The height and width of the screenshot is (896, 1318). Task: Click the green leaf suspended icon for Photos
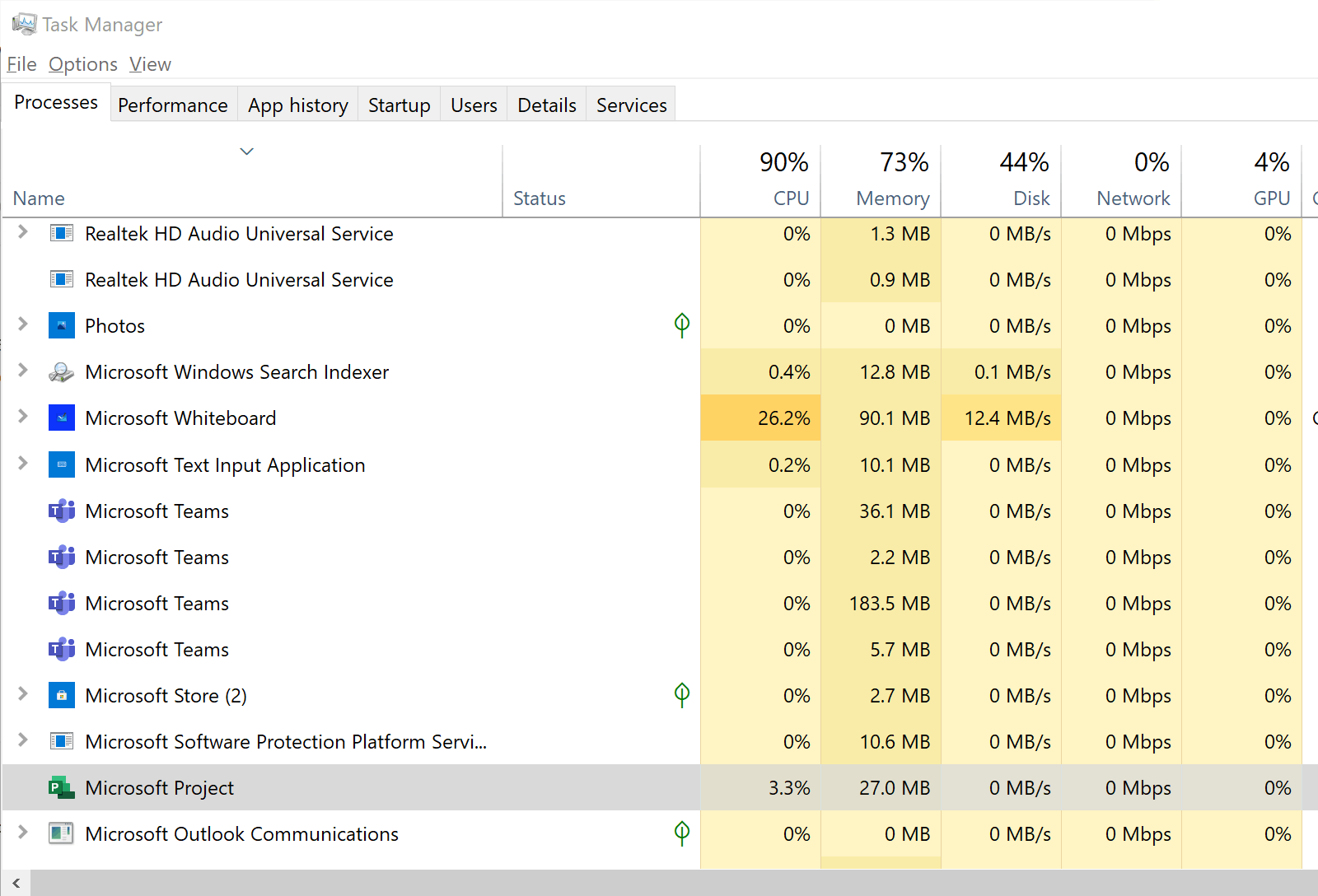point(682,325)
